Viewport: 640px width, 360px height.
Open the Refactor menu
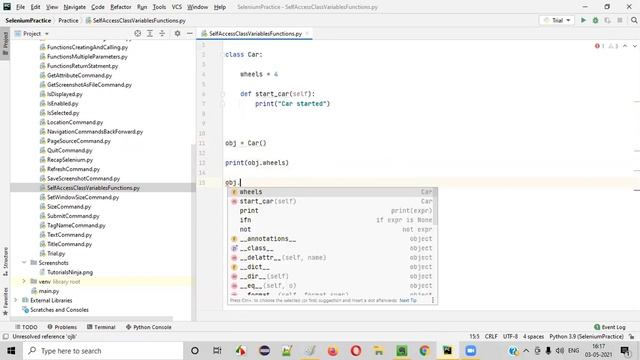pyautogui.click(x=121, y=7)
